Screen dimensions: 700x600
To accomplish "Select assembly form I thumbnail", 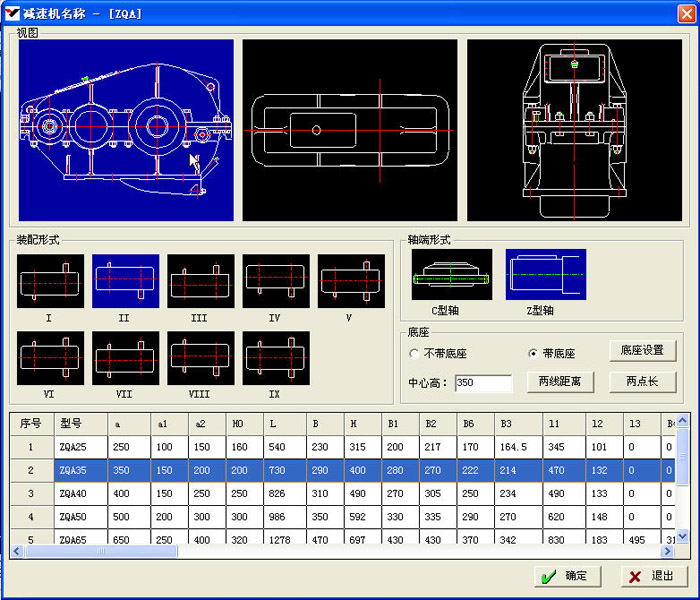I will tap(50, 280).
